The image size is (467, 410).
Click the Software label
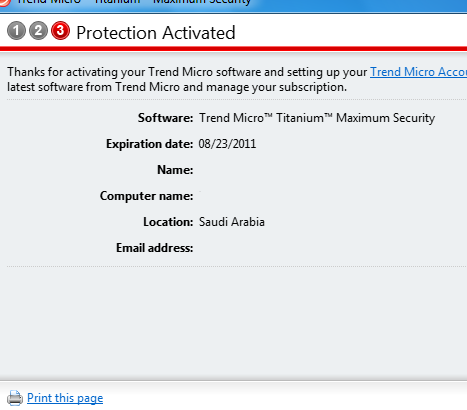click(x=166, y=118)
